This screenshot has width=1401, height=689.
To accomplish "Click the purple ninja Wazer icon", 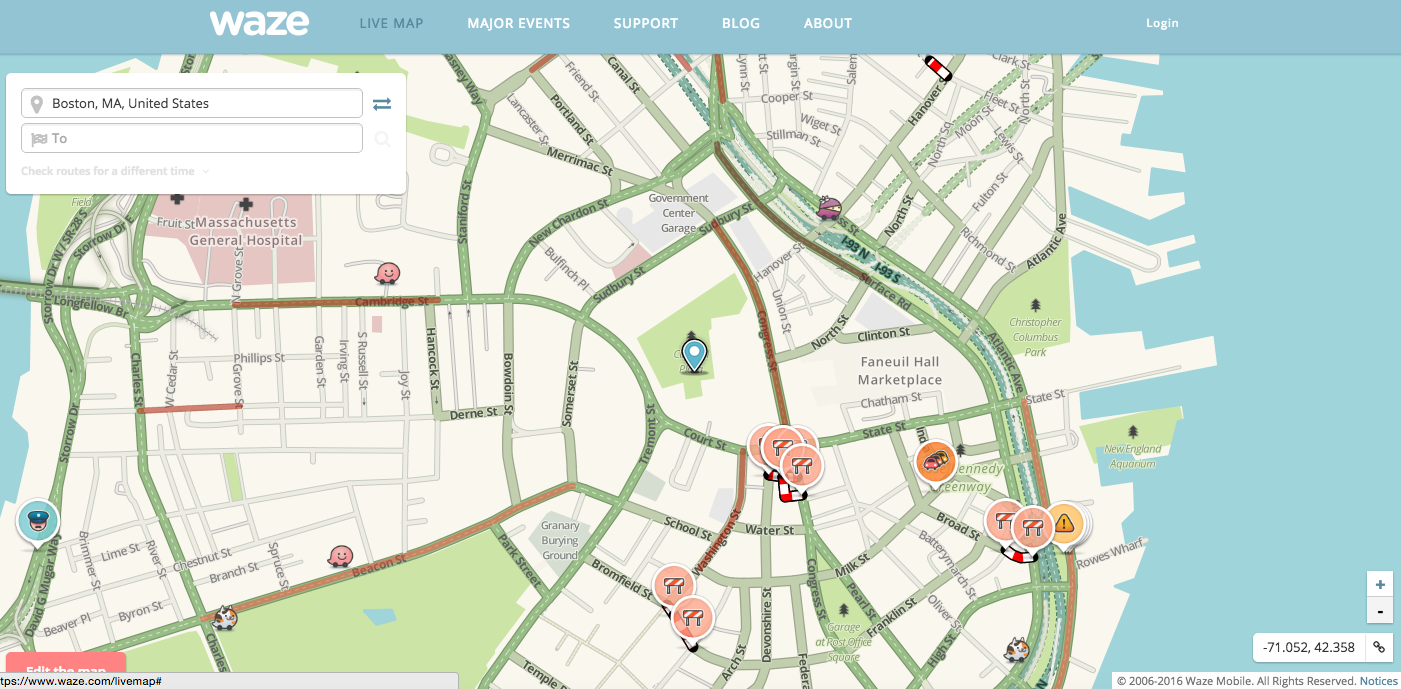I will (x=829, y=207).
